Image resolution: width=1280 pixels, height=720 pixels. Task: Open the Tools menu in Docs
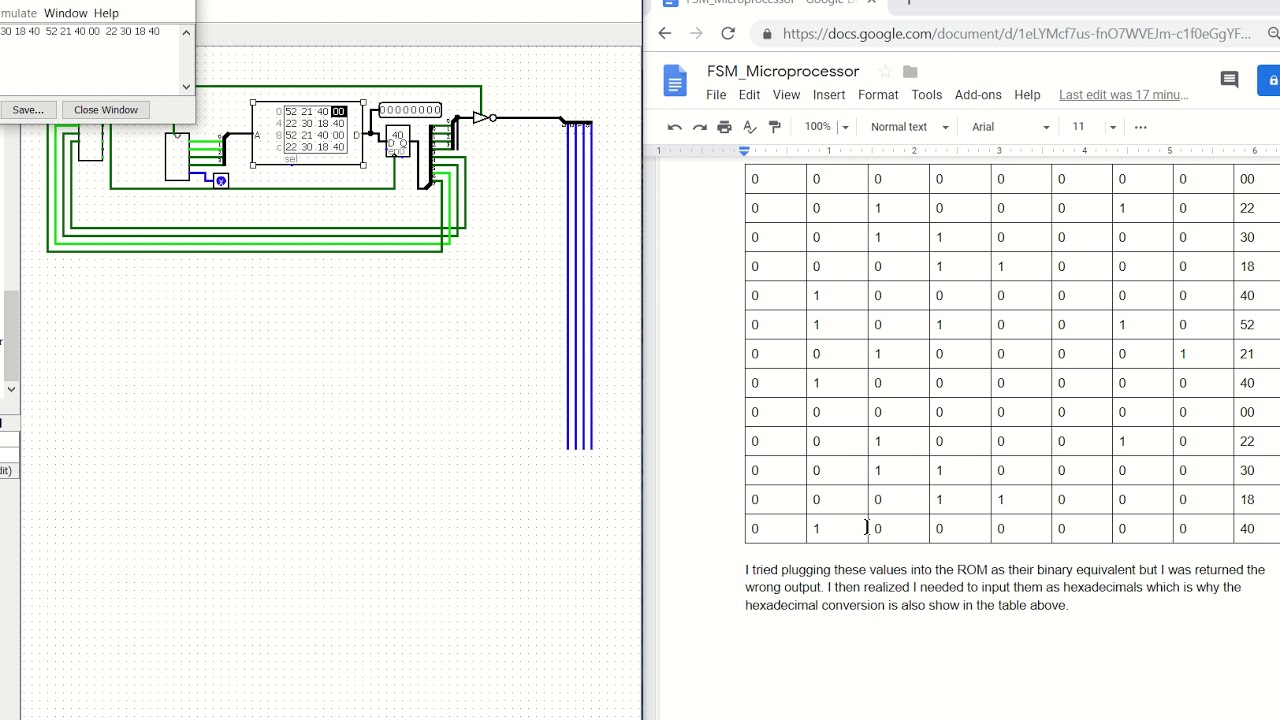click(926, 95)
